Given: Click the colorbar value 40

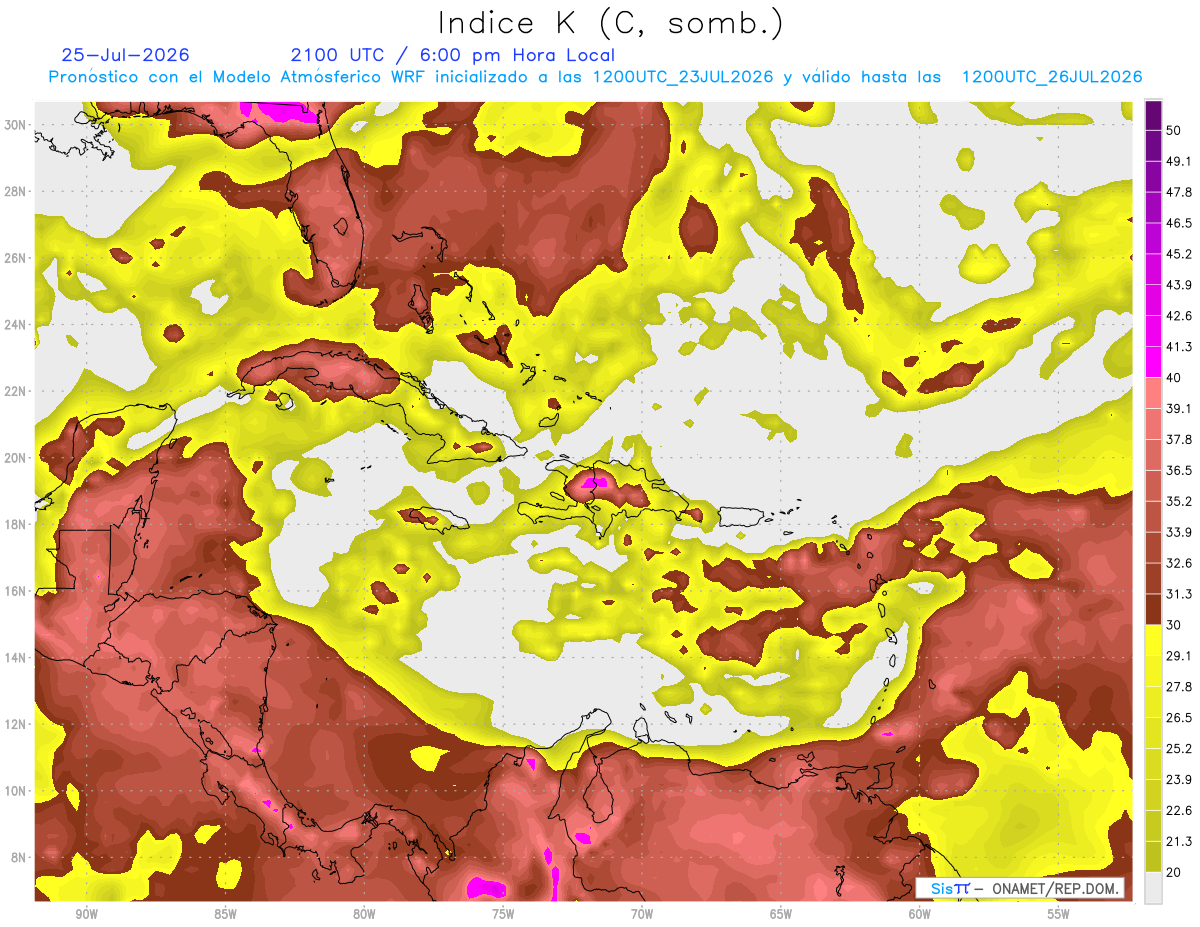Looking at the screenshot, I should pyautogui.click(x=1175, y=378).
